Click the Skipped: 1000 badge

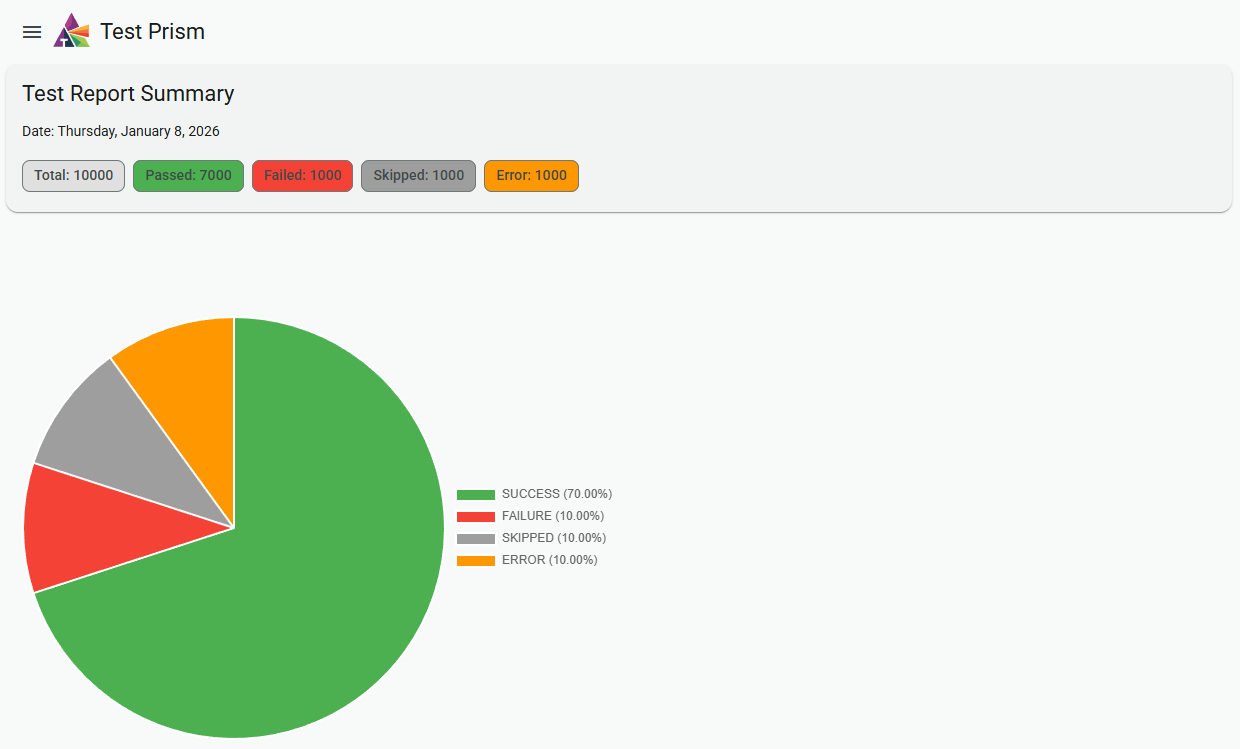[x=418, y=175]
